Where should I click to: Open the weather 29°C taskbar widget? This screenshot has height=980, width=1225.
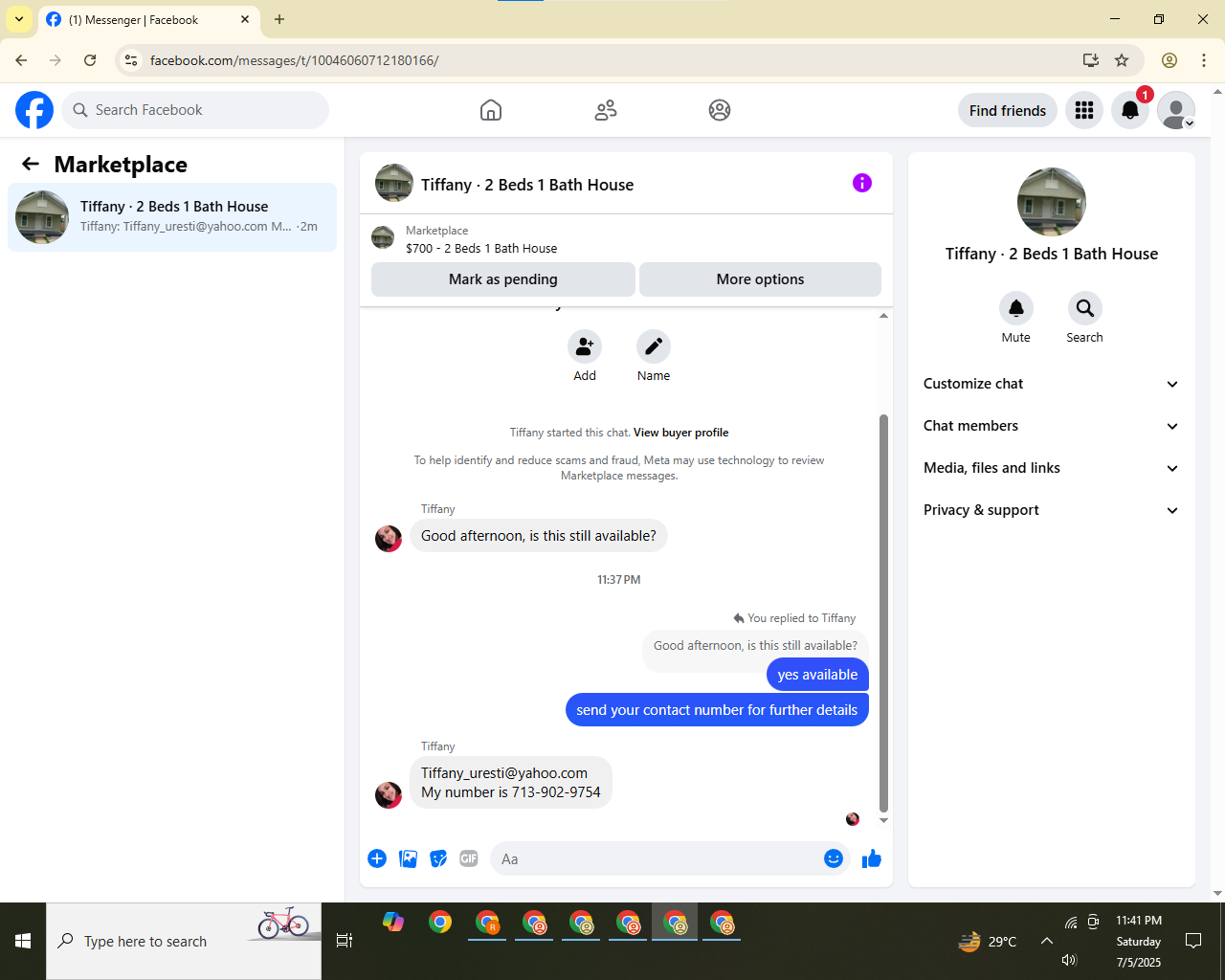pyautogui.click(x=987, y=942)
